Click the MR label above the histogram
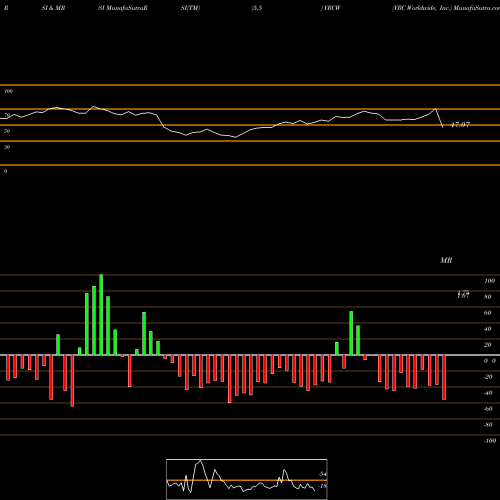This screenshot has width=500, height=500. pyautogui.click(x=446, y=260)
